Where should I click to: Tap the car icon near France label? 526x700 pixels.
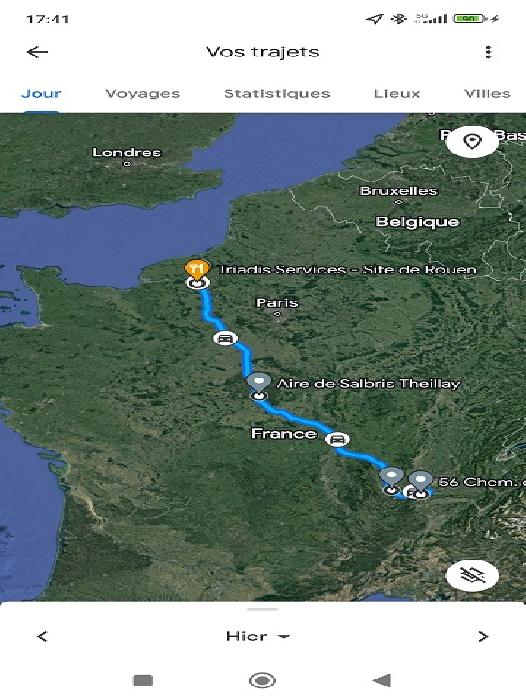pyautogui.click(x=337, y=439)
